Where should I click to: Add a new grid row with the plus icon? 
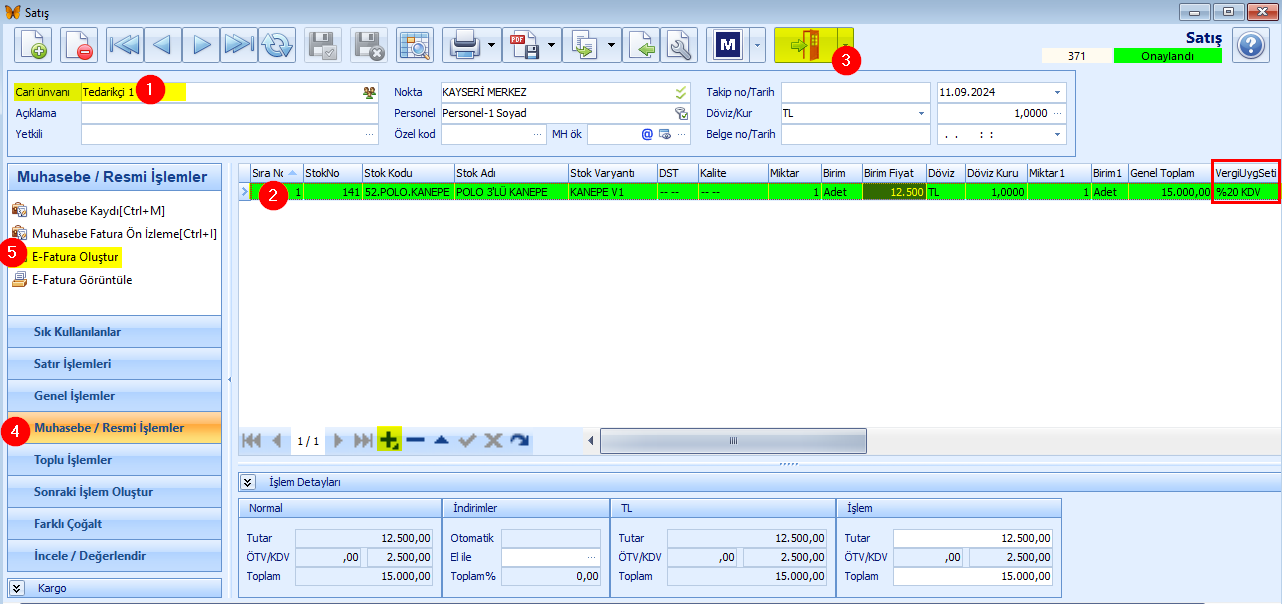tap(389, 440)
